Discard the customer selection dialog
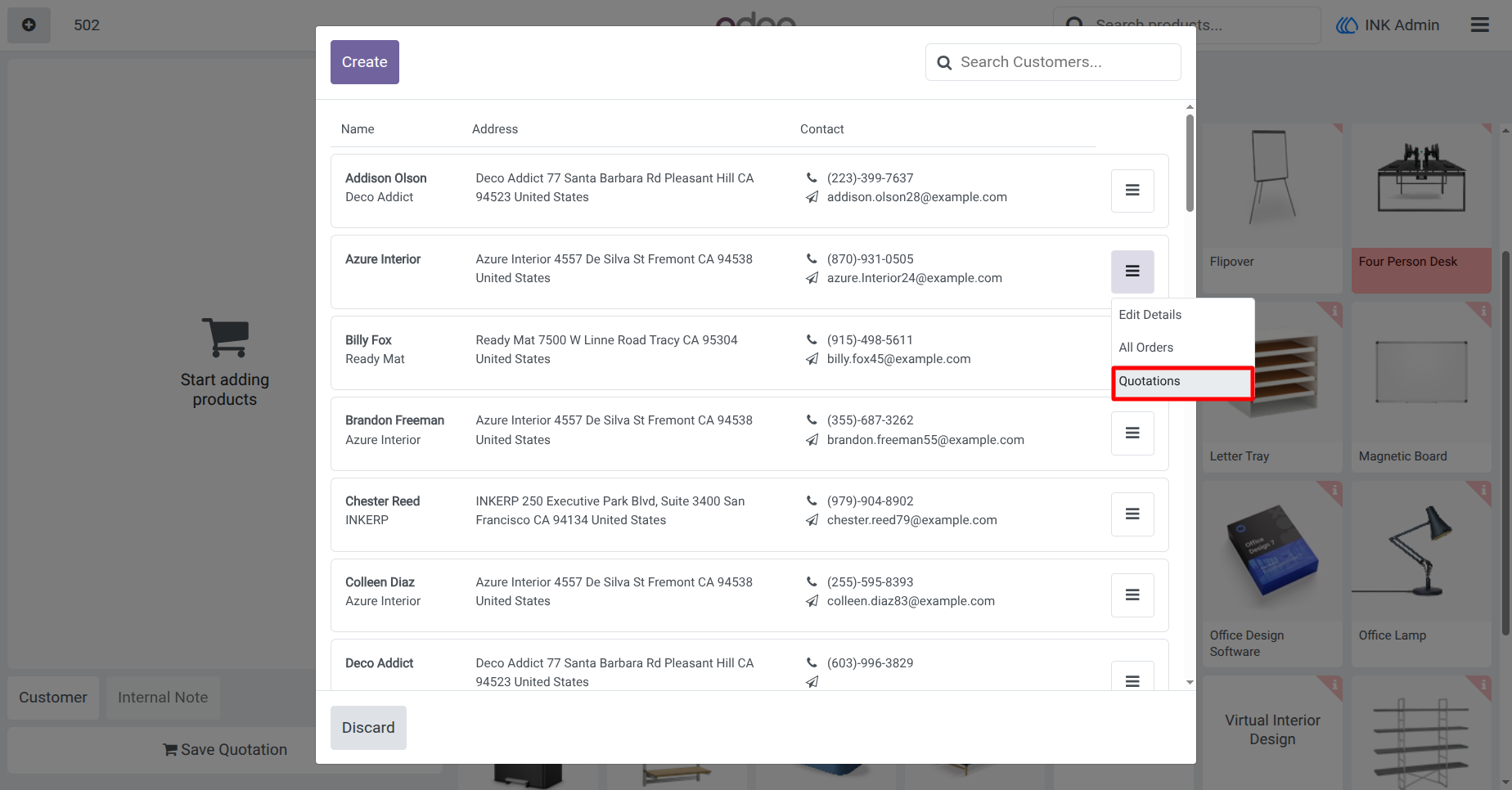 368,728
